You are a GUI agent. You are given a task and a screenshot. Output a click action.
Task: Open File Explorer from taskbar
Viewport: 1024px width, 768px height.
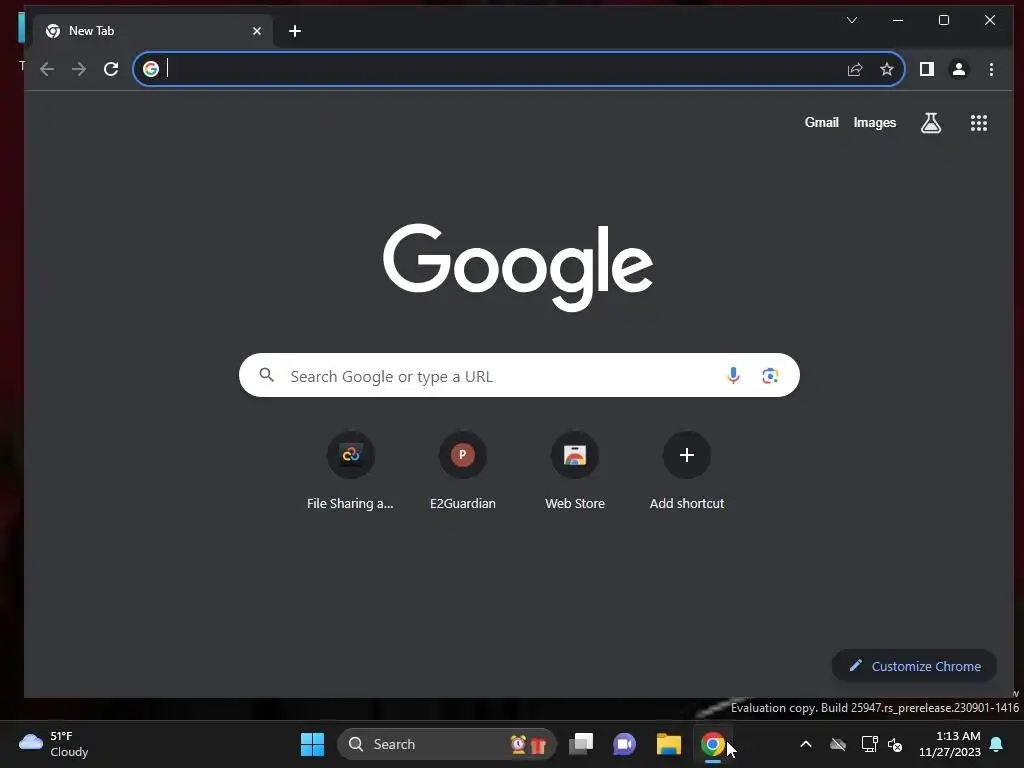[669, 744]
